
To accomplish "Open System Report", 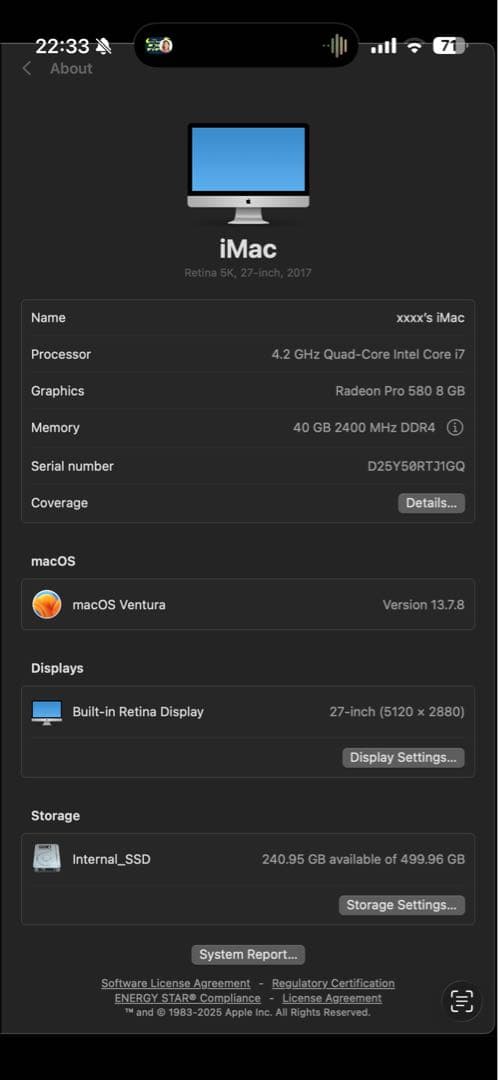I will (248, 955).
